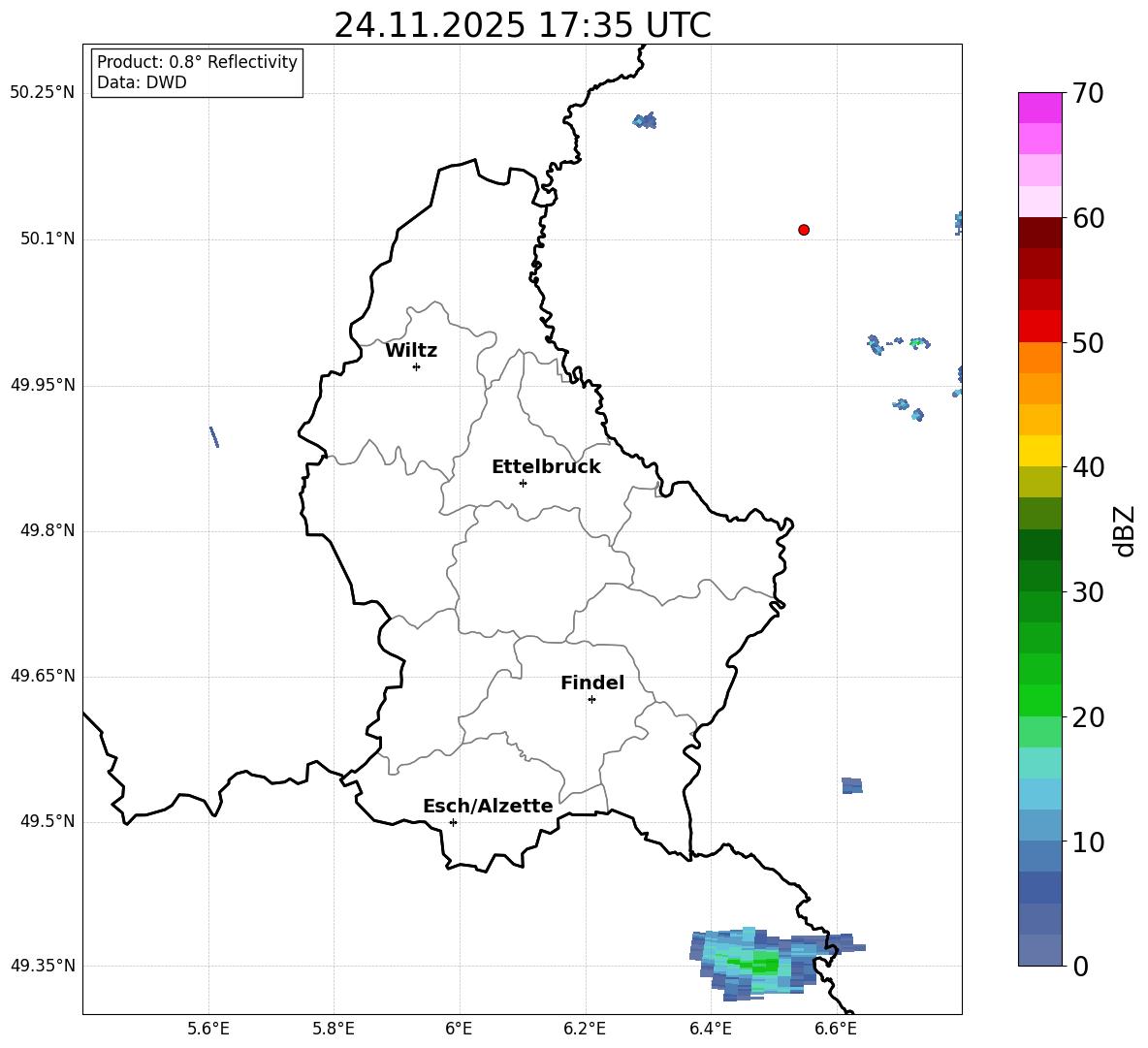
Task: Click the 6.6°E longitude label
Action: [836, 1029]
